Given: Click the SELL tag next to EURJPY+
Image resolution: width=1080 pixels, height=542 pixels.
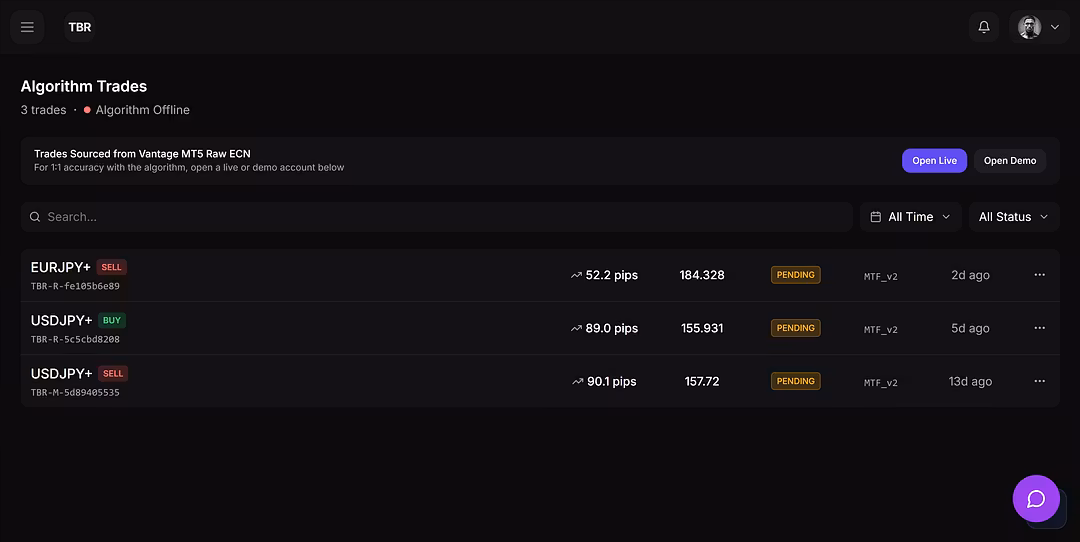Looking at the screenshot, I should click(x=112, y=267).
